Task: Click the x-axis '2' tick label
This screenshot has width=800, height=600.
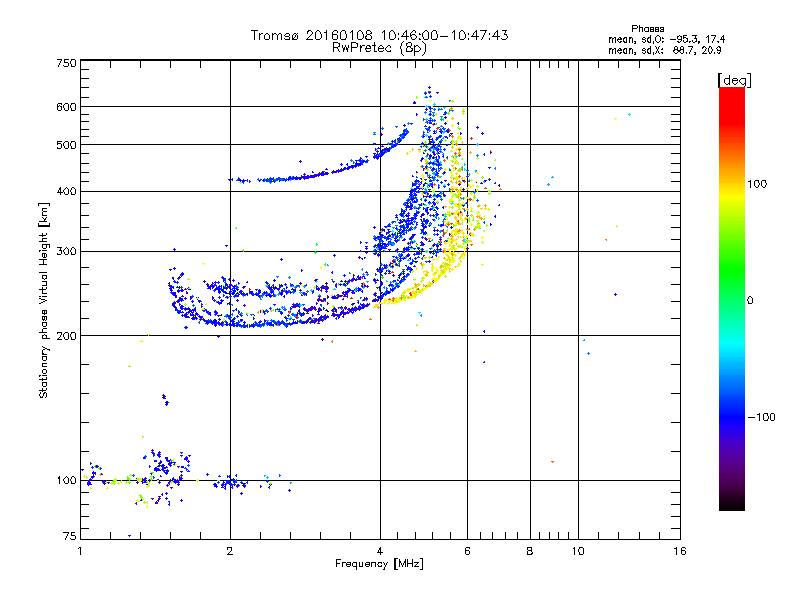Action: (x=230, y=551)
